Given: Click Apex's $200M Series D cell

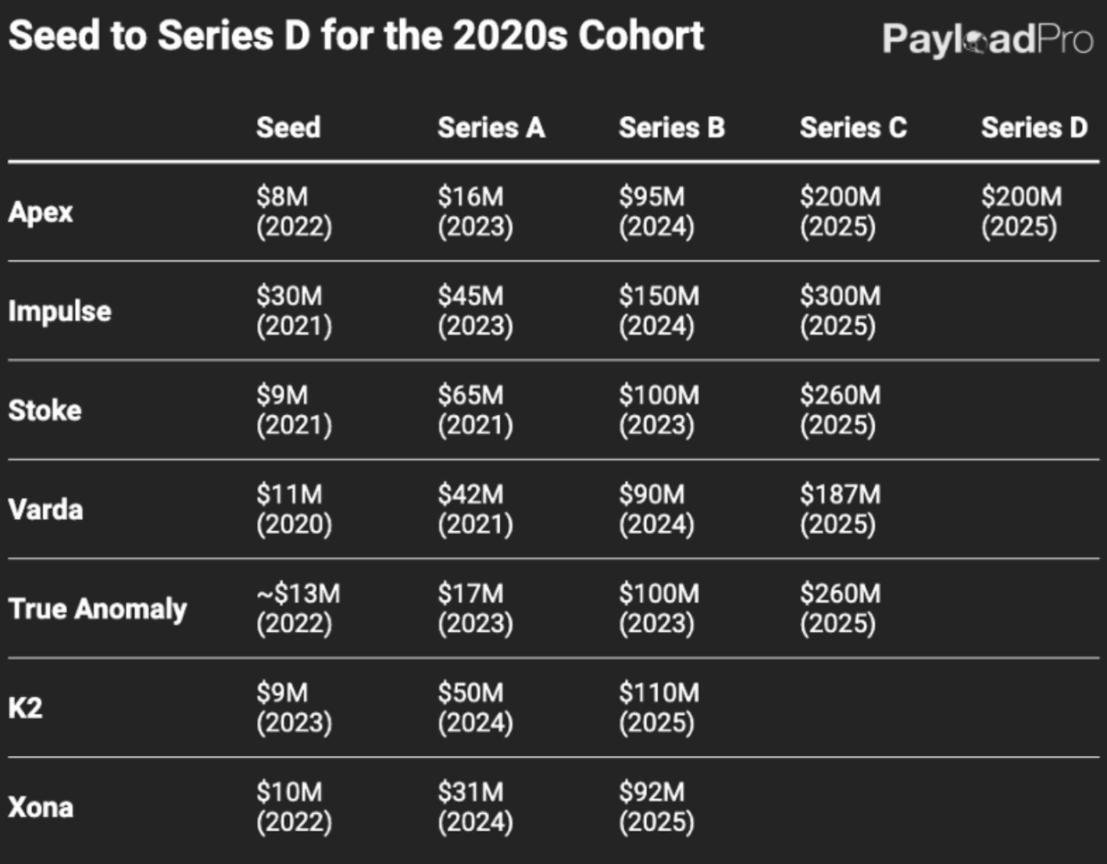Looking at the screenshot, I should (1021, 212).
